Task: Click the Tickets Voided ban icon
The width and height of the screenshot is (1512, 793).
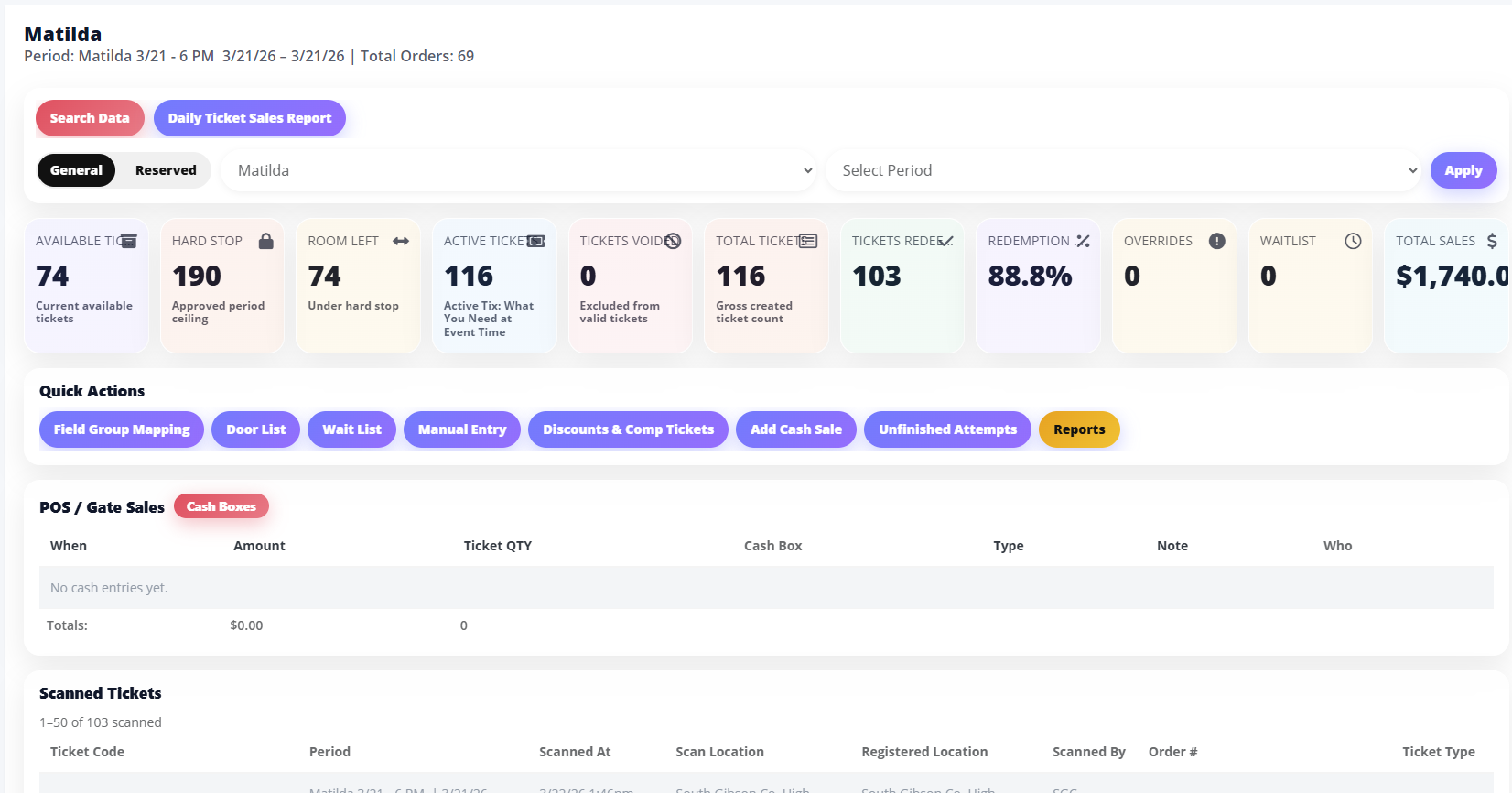Action: 673,241
